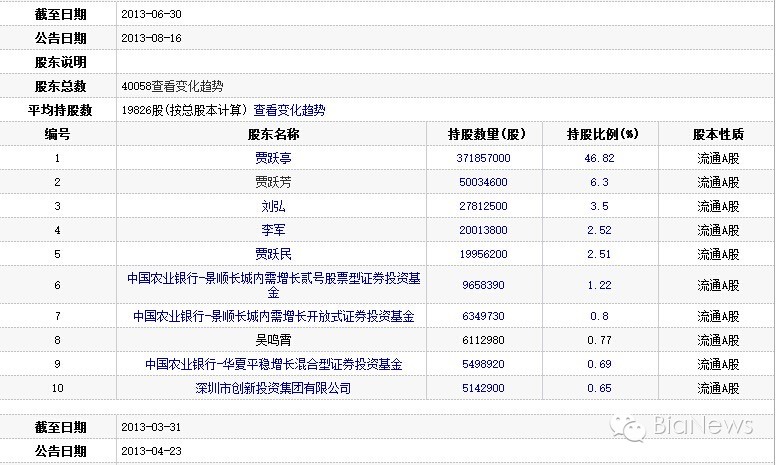
Task: Click the 股本性质 column header
Action: coord(718,134)
